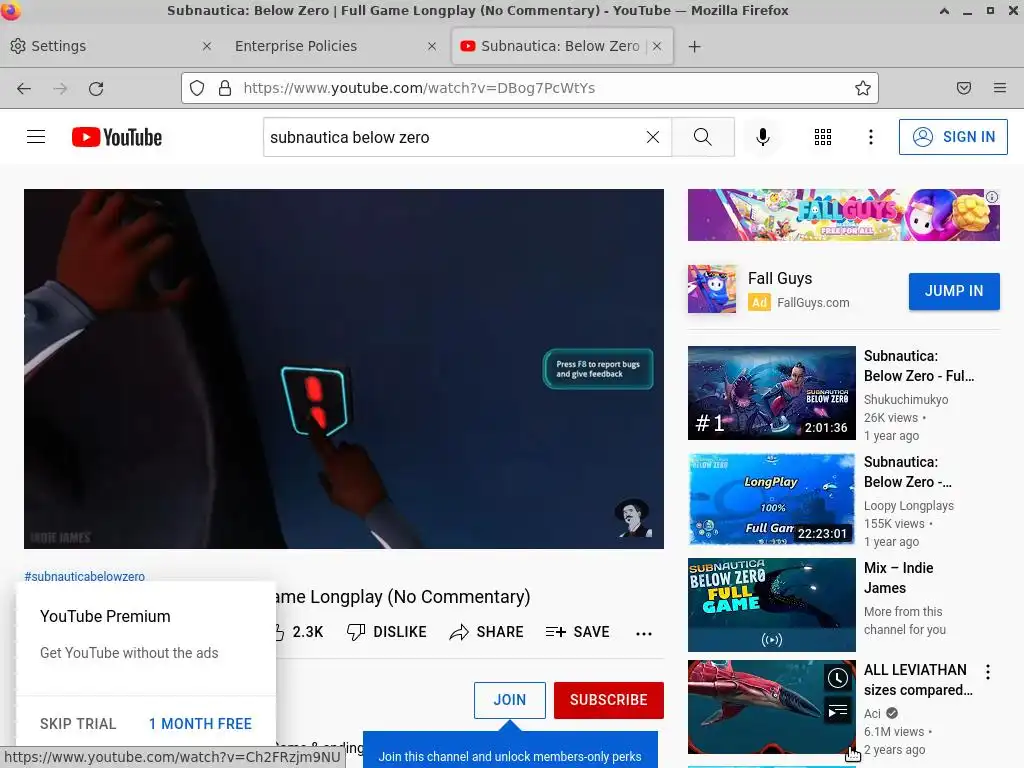Viewport: 1024px width, 768px height.
Task: Click Sign In button
Action: tap(953, 137)
